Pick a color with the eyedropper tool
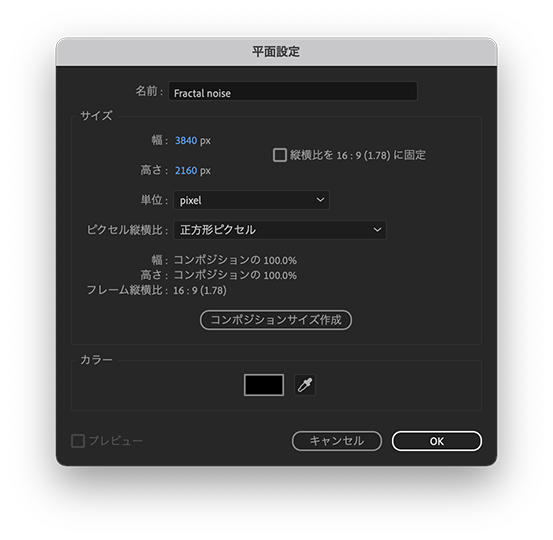This screenshot has width=553, height=540. click(305, 385)
